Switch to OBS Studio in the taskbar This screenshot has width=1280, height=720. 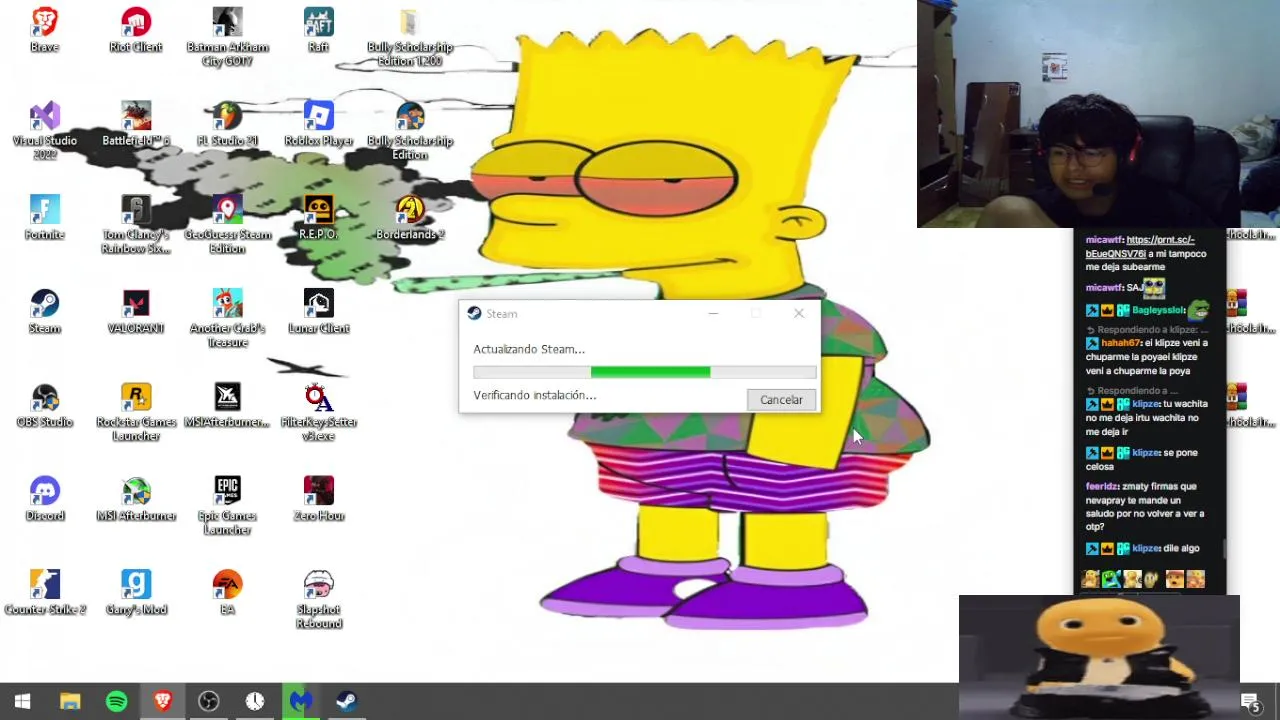(208, 701)
